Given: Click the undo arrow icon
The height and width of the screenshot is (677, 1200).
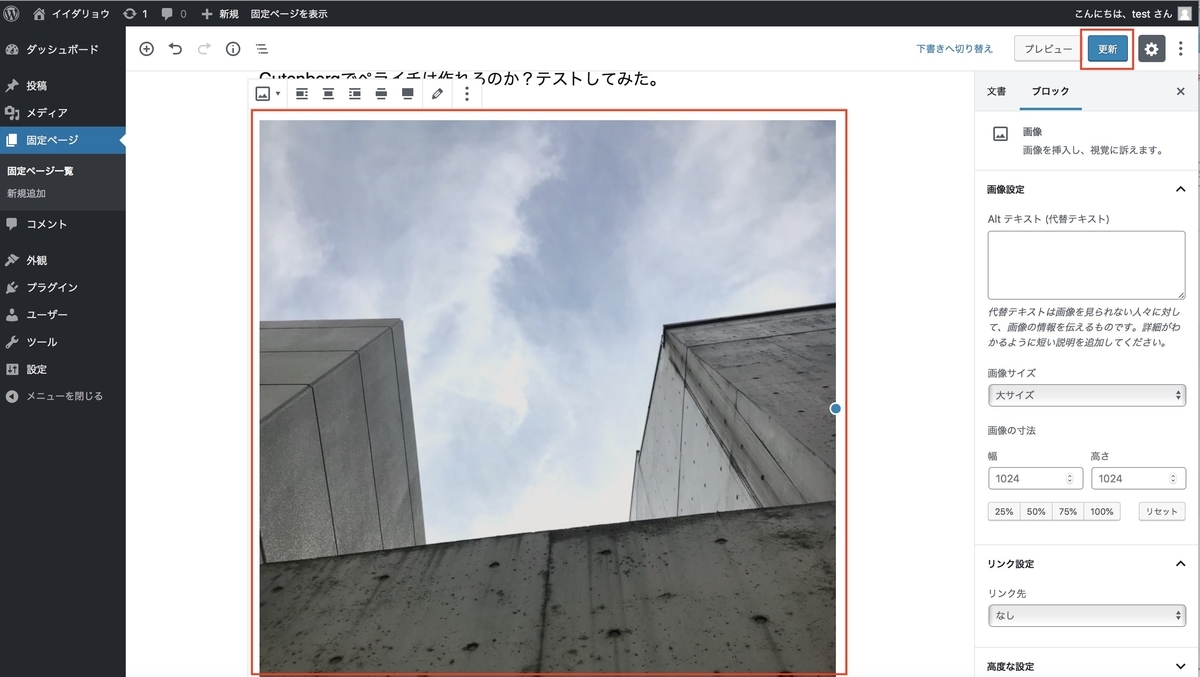Looking at the screenshot, I should pyautogui.click(x=175, y=49).
